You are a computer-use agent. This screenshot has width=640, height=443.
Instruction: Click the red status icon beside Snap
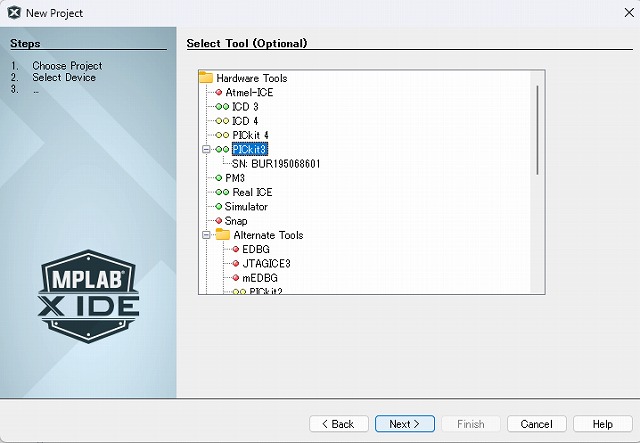click(x=217, y=221)
